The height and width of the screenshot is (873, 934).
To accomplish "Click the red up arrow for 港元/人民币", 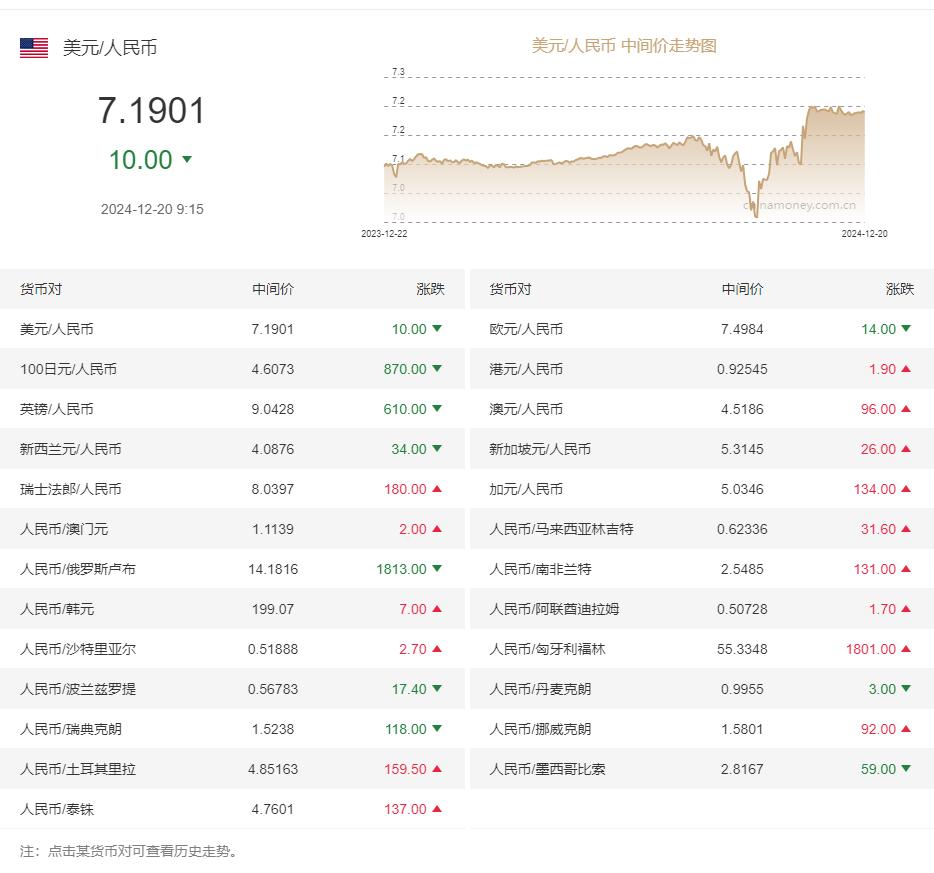I will [905, 369].
